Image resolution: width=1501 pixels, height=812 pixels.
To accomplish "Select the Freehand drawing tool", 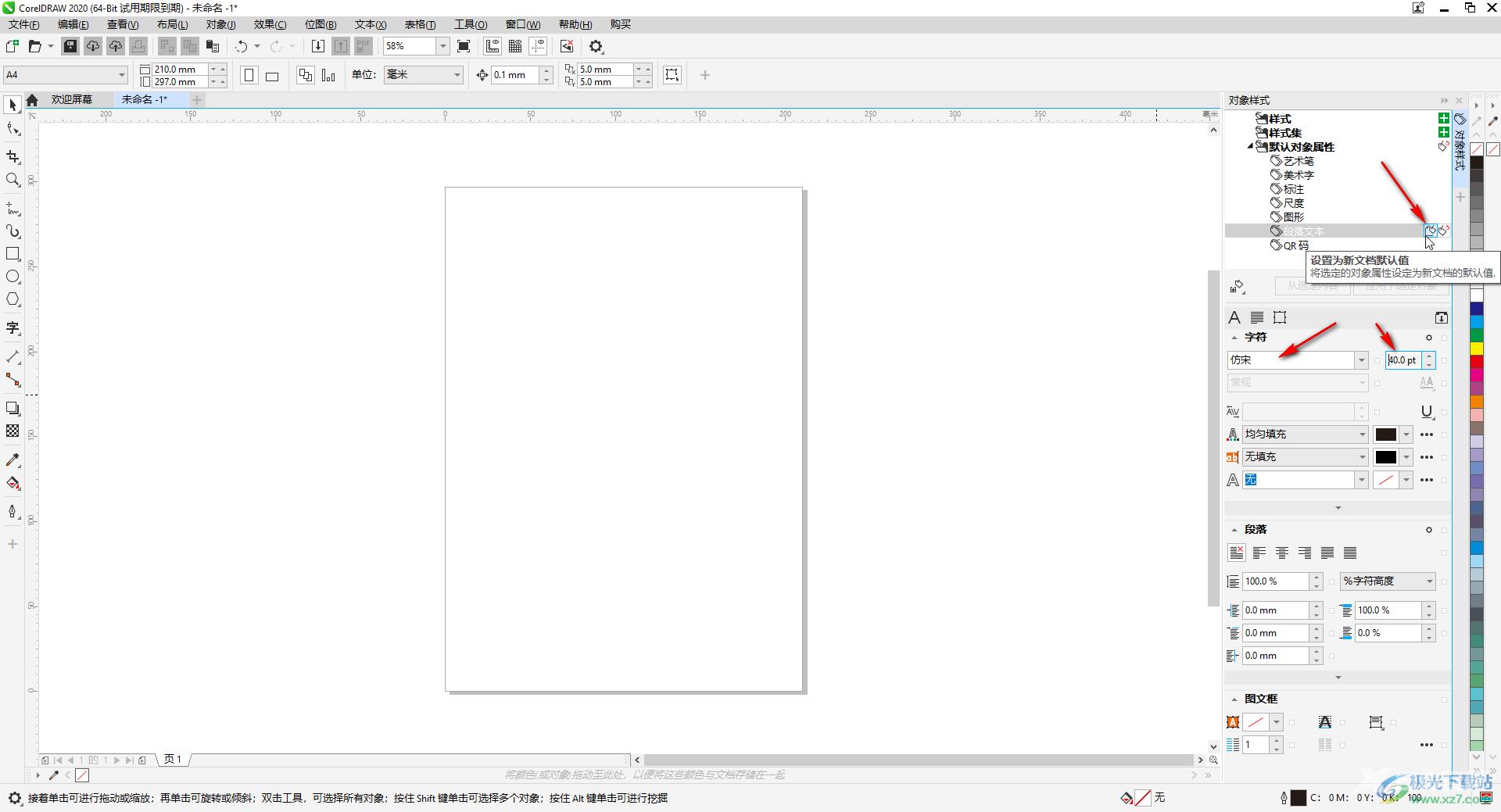I will pyautogui.click(x=13, y=208).
